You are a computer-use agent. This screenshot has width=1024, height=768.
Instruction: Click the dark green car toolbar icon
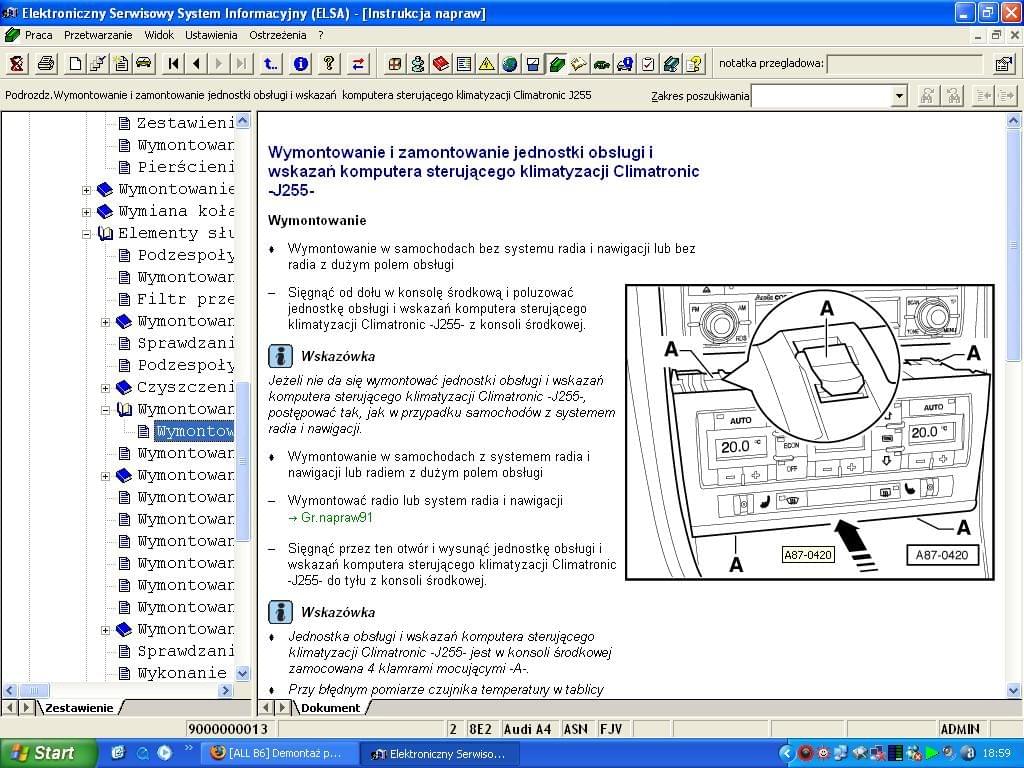[x=601, y=63]
